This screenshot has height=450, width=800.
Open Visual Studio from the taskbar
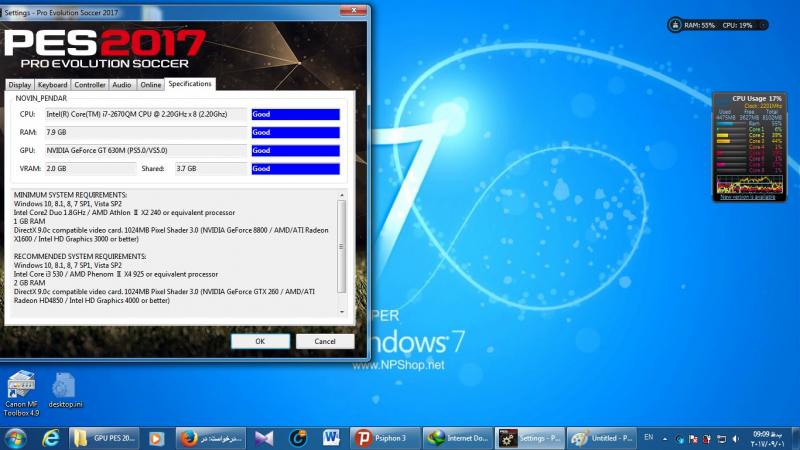[264, 438]
